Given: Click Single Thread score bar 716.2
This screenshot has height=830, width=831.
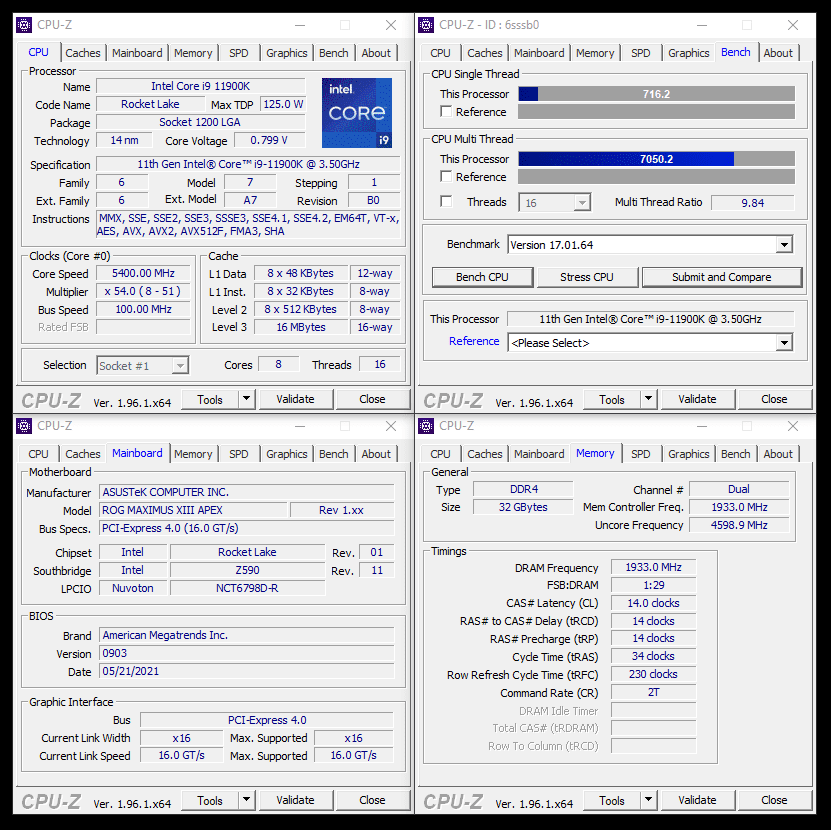Looking at the screenshot, I should [657, 94].
